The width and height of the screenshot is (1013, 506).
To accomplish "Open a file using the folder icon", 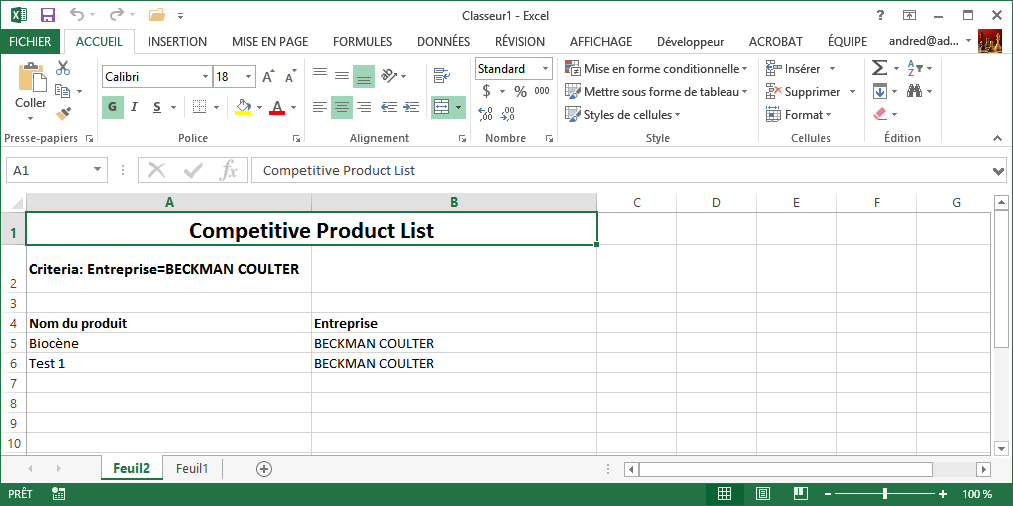I will (156, 15).
